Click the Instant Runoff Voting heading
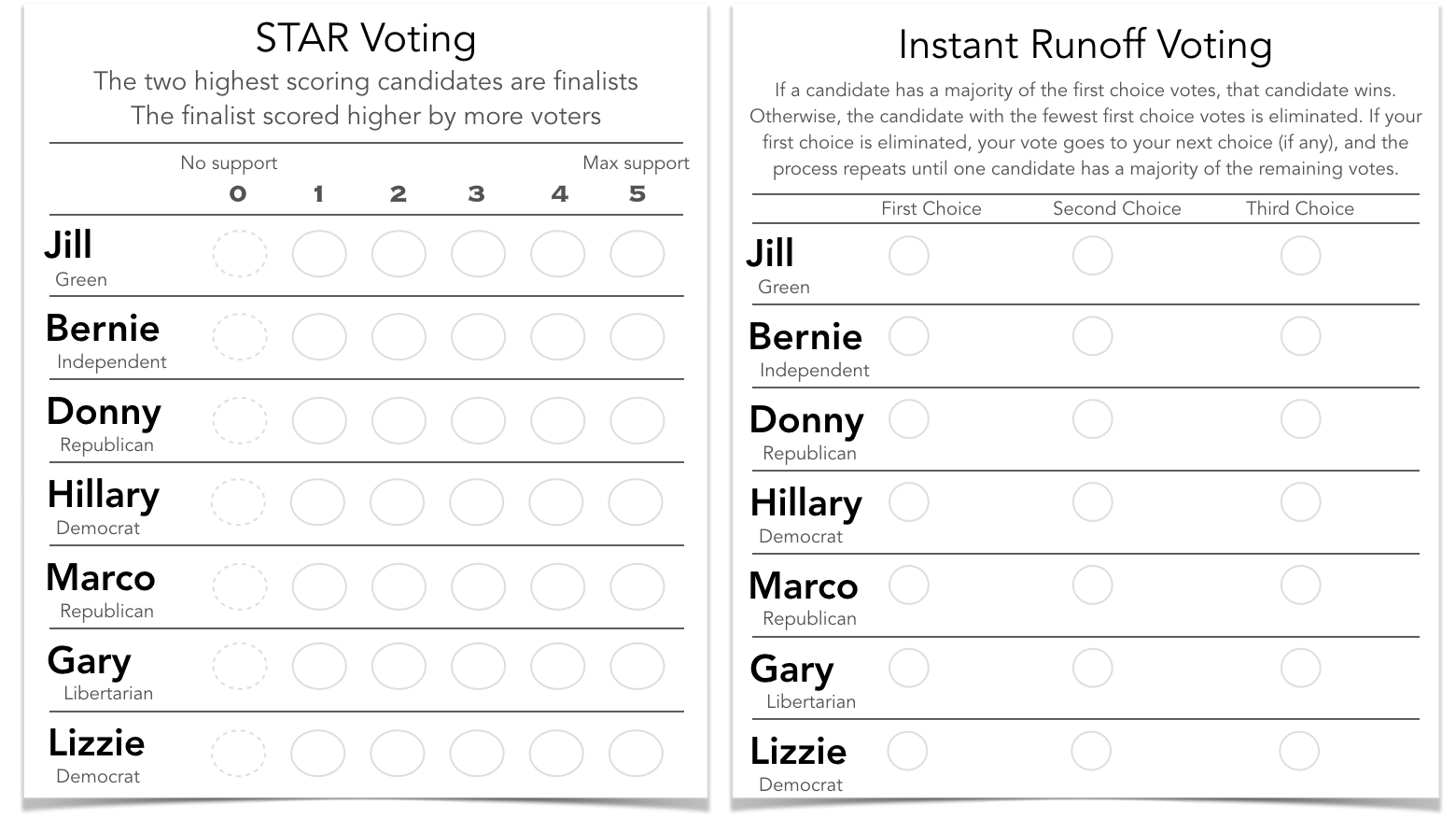The image size is (1456, 818). point(1085,45)
